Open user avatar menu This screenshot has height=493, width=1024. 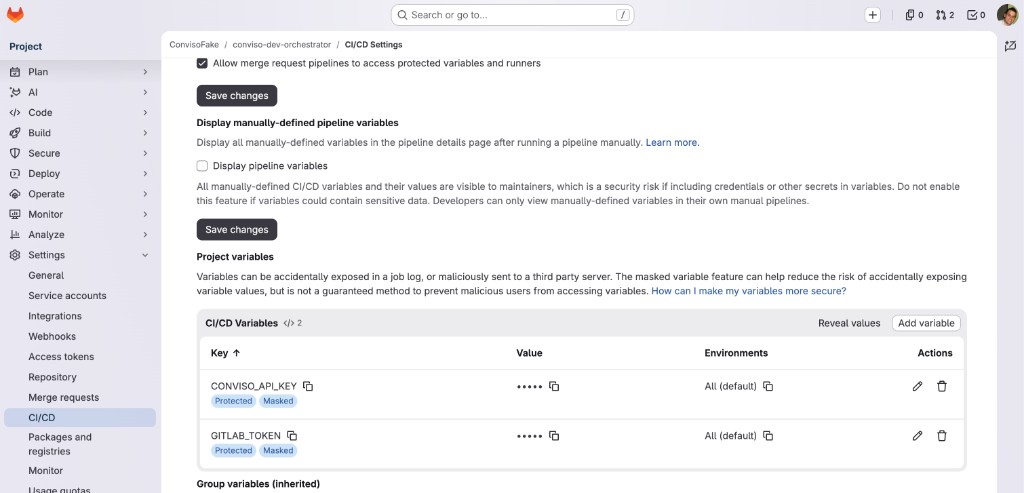click(x=1007, y=14)
